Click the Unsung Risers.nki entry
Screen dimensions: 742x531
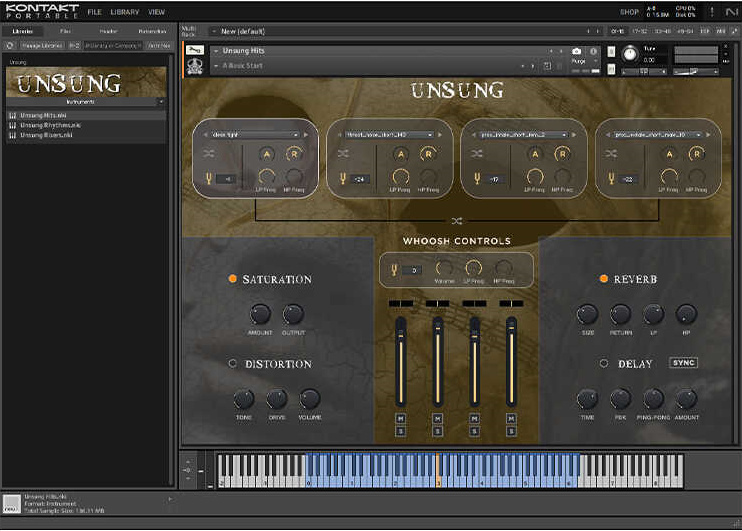[86, 135]
